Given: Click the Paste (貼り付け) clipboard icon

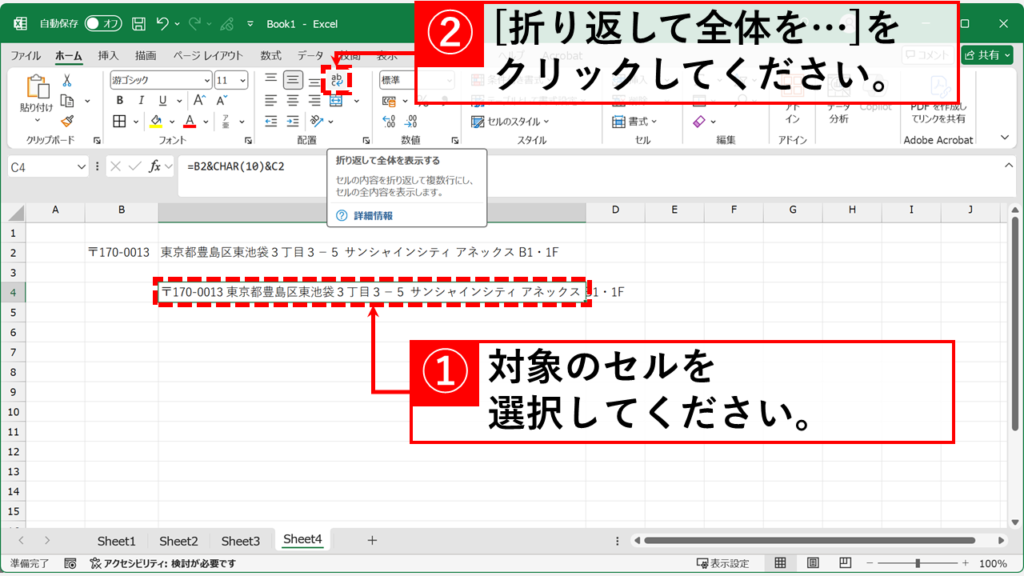Looking at the screenshot, I should click(37, 88).
